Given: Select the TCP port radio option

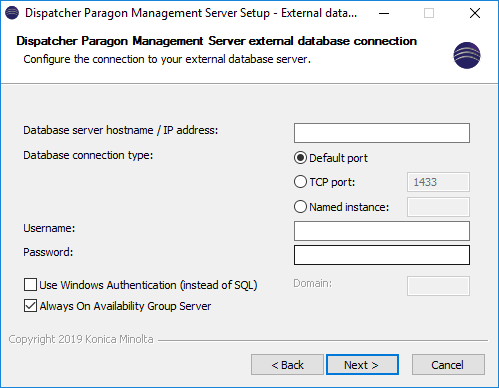Looking at the screenshot, I should click(300, 182).
